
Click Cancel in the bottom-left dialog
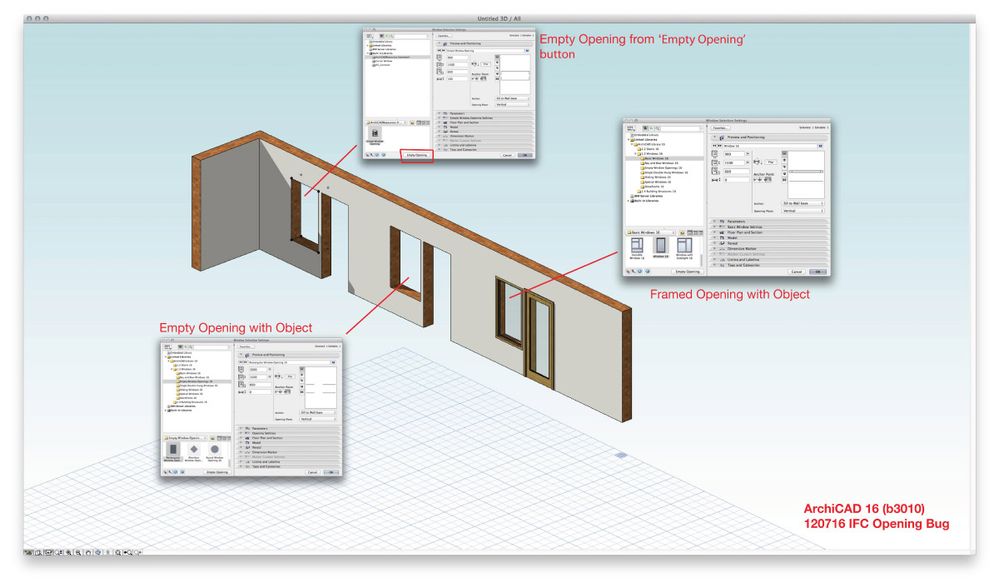312,472
